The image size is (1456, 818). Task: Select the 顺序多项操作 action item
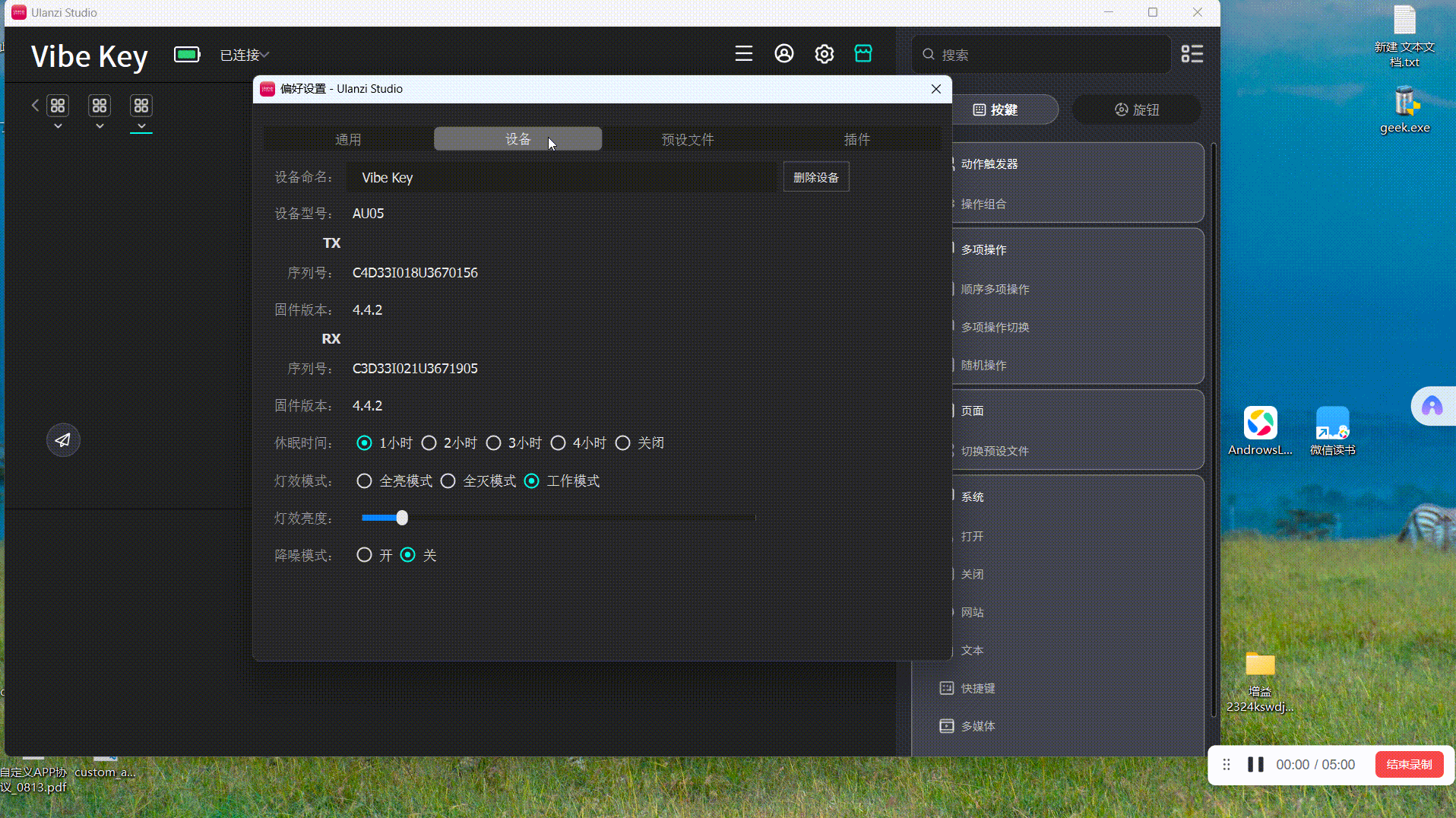995,289
